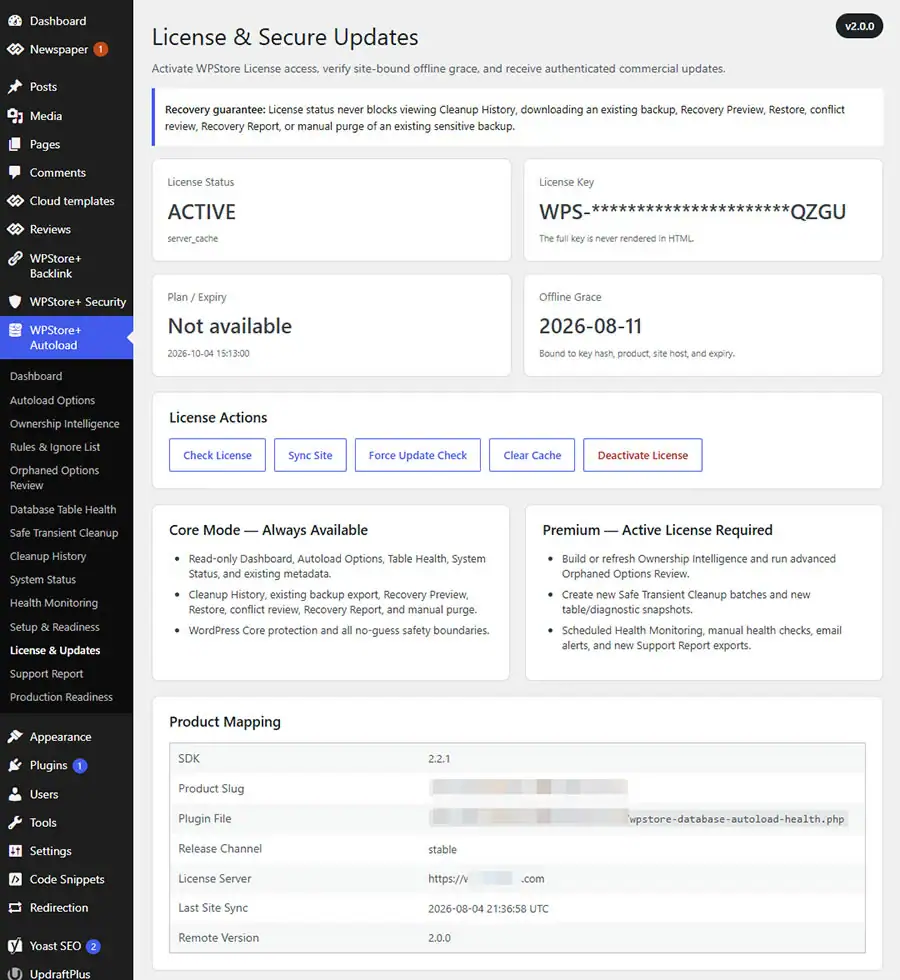Click the ACTIVE license status text
This screenshot has width=900, height=980.
point(202,212)
